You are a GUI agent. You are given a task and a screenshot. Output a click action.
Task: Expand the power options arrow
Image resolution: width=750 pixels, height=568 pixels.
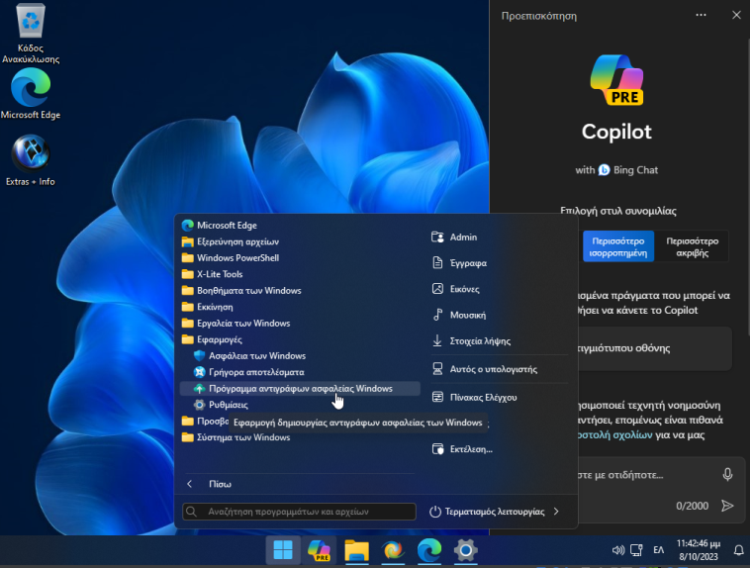tap(556, 512)
